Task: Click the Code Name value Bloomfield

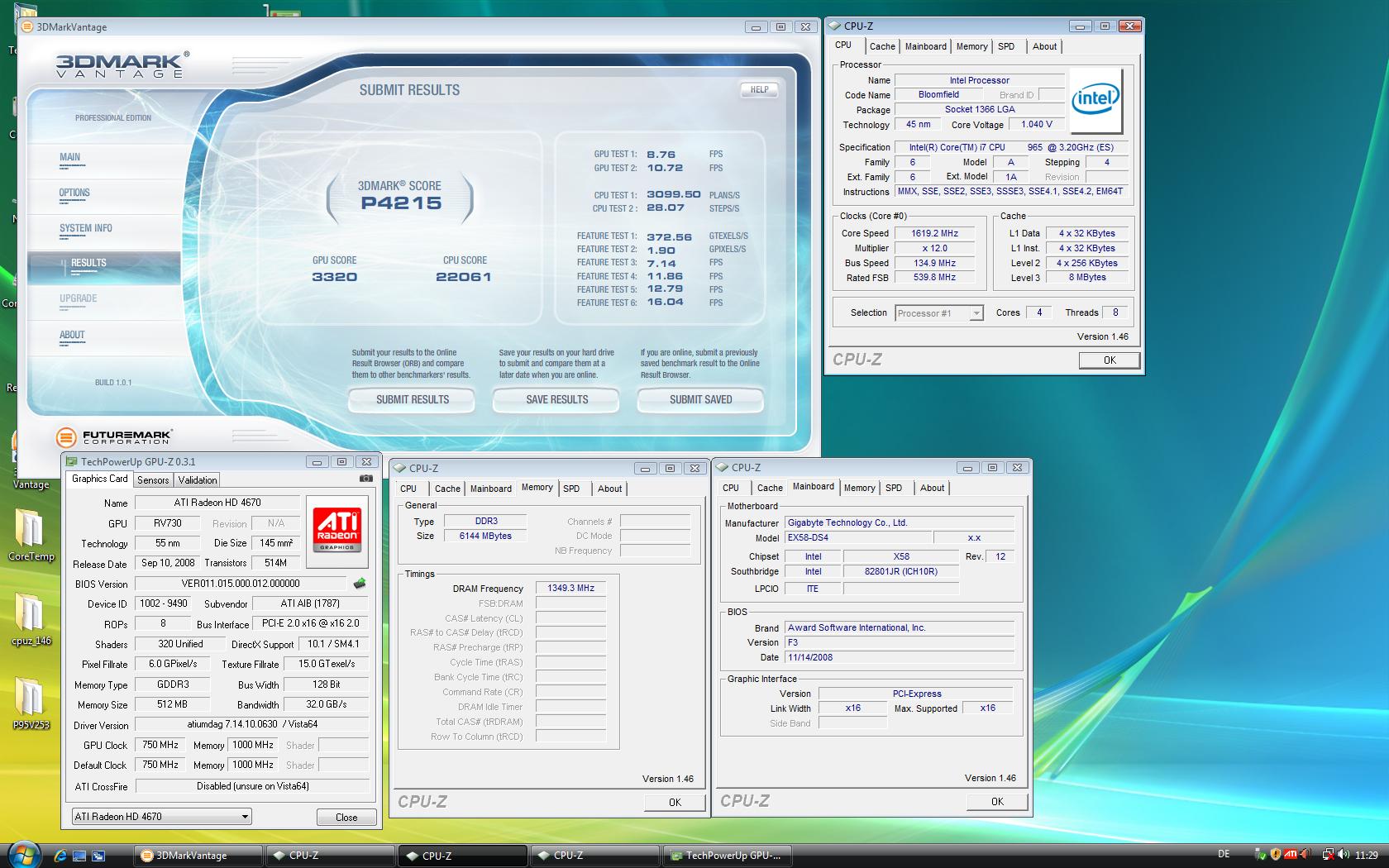Action: tap(938, 95)
